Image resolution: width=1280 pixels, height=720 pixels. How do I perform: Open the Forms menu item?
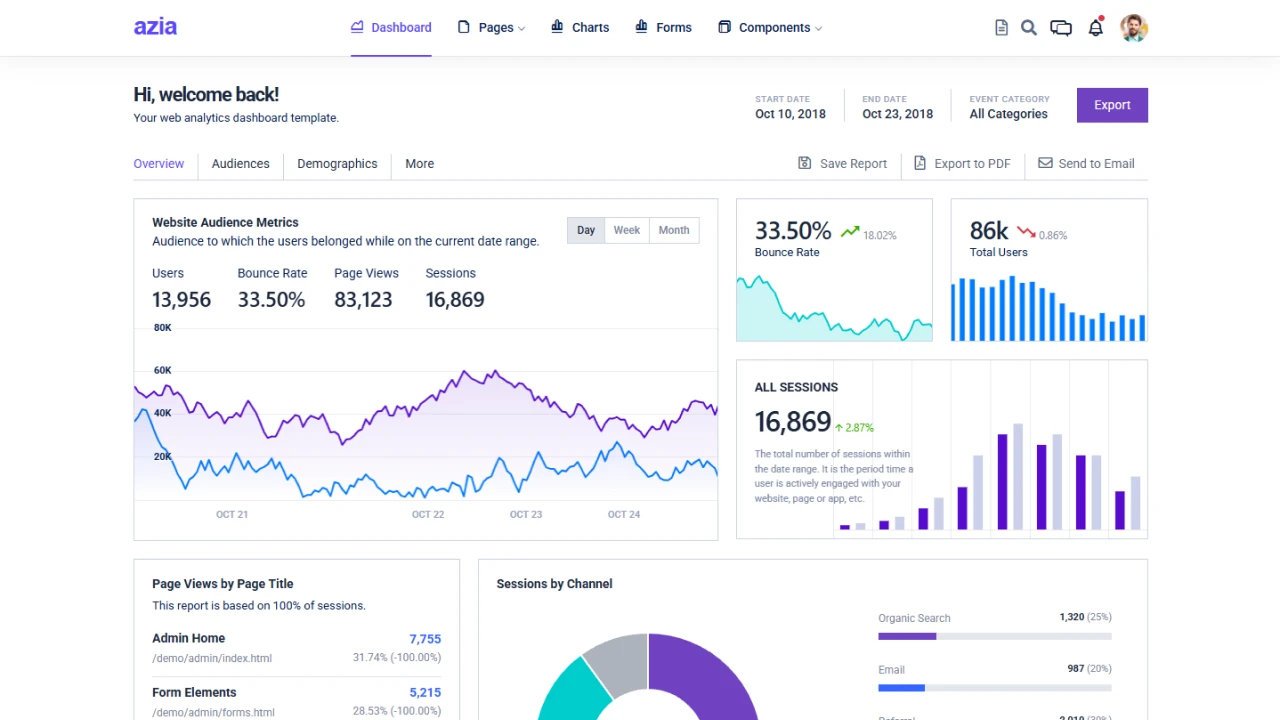[x=663, y=27]
